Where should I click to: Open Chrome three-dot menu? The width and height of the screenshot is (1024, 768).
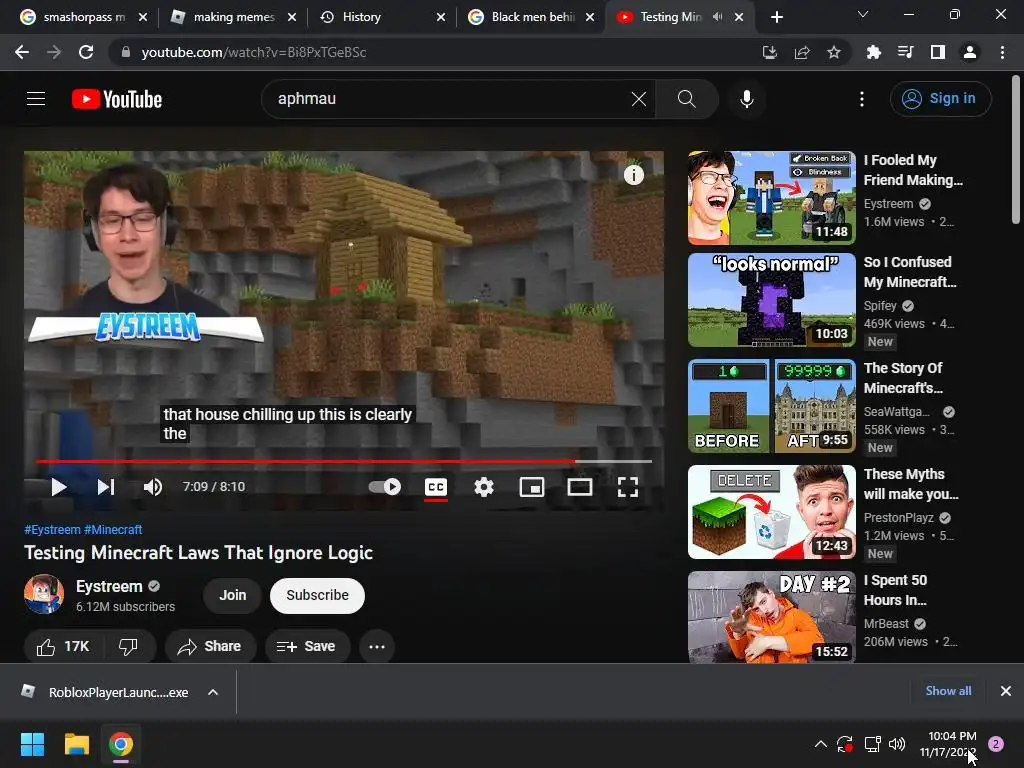pos(1002,52)
